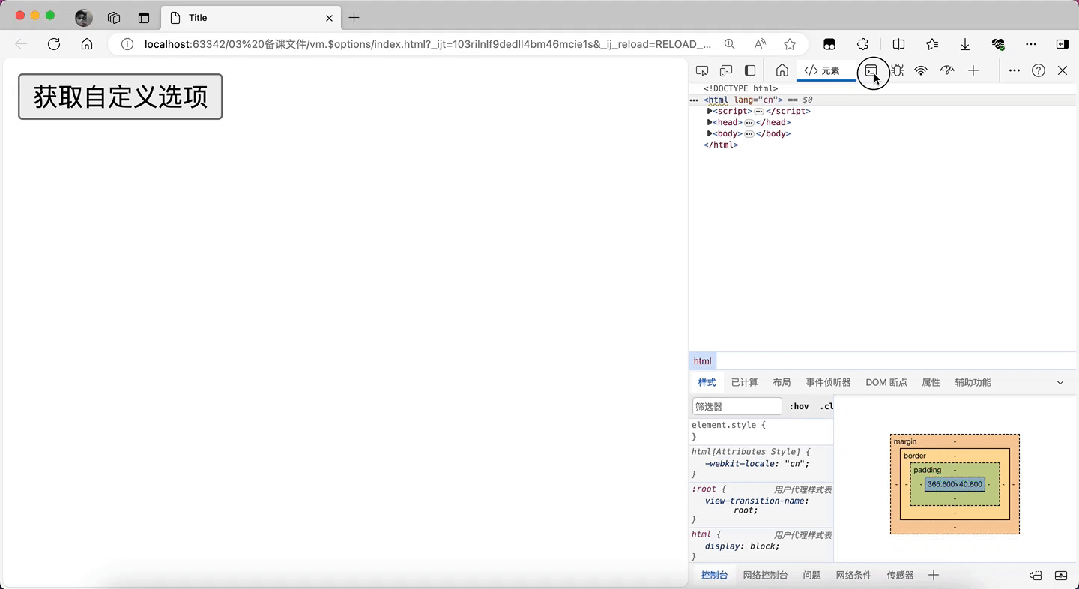Add more tools with the DevTools plus icon

click(x=973, y=70)
